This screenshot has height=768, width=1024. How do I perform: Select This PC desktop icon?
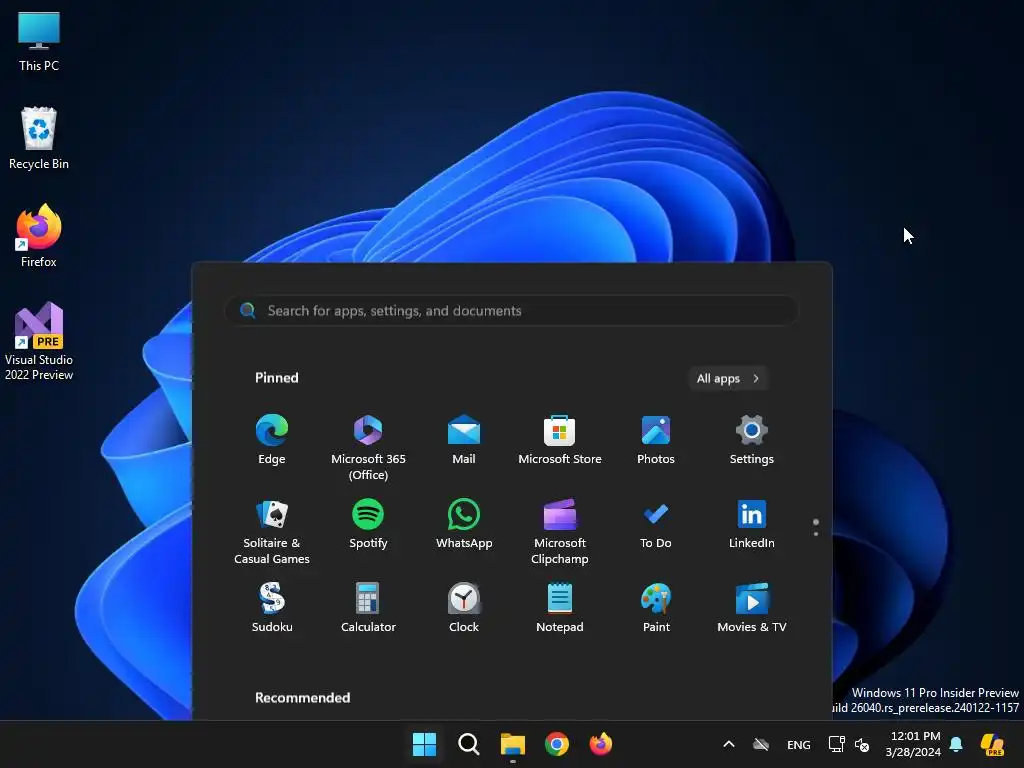[39, 40]
